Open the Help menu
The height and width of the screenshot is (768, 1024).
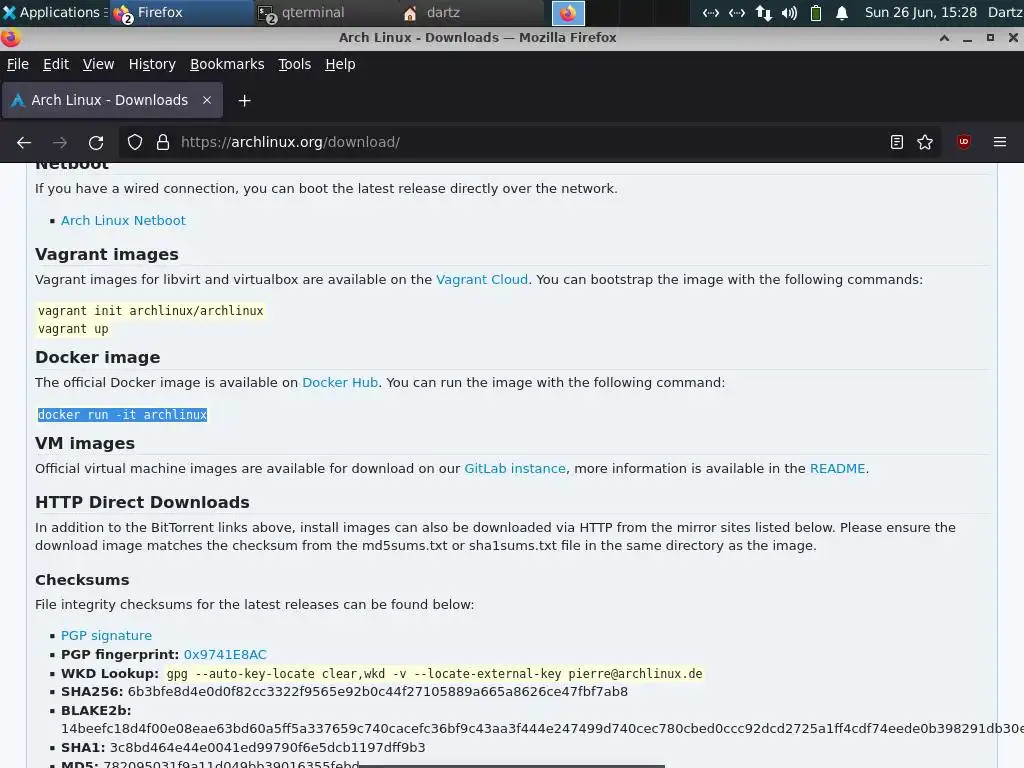pos(340,64)
